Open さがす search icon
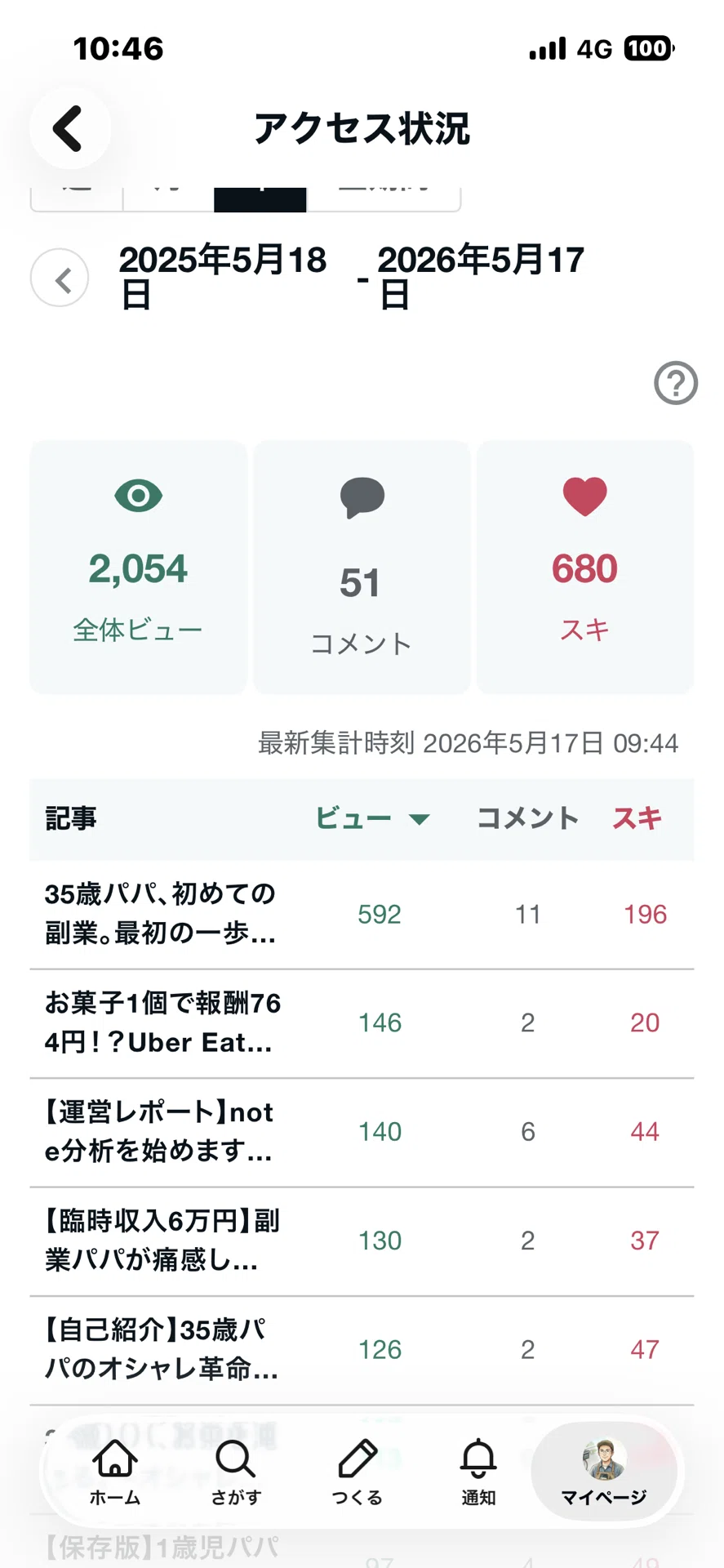 point(236,1472)
